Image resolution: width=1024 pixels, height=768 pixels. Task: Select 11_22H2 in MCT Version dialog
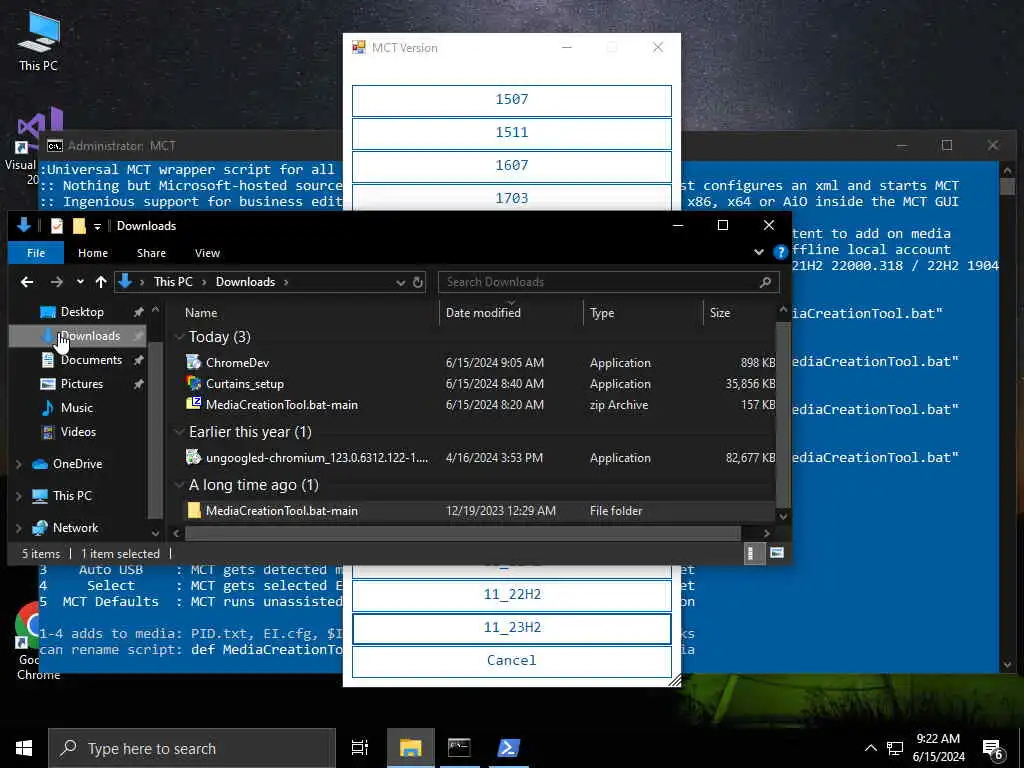point(511,595)
